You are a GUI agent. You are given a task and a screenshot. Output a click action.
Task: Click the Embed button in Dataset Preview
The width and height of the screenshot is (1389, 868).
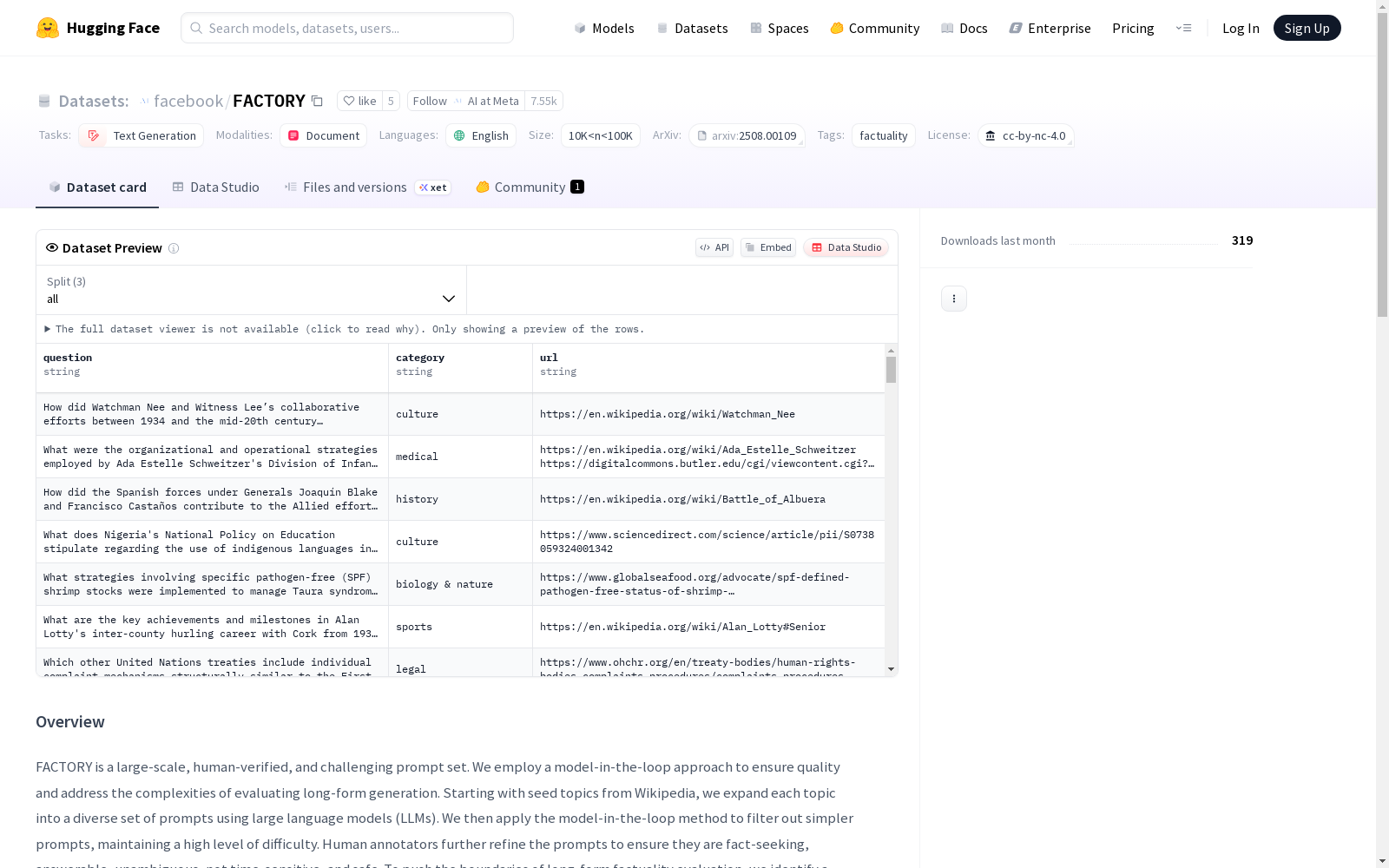[768, 247]
